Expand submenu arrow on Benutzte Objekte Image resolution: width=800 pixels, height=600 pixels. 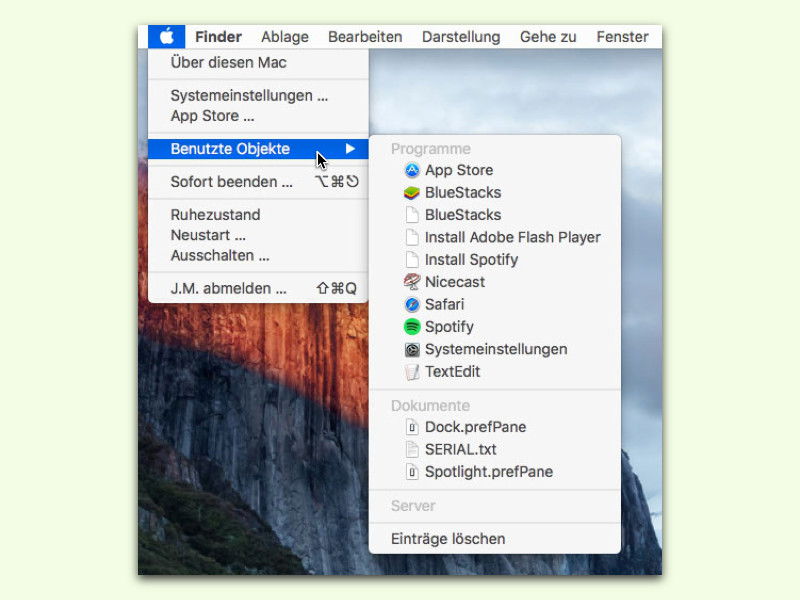(350, 148)
